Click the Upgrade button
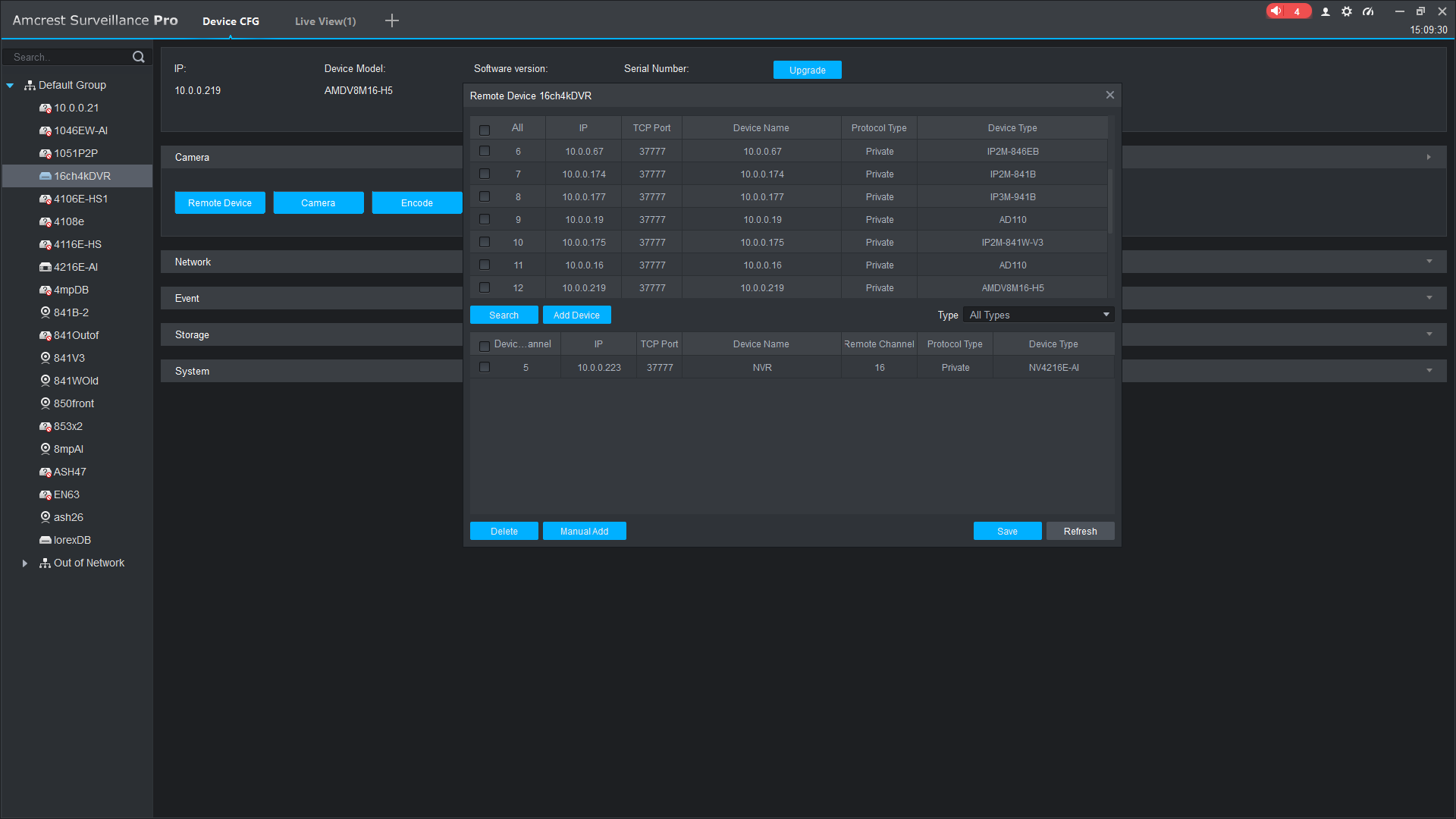The image size is (1456, 819). (x=808, y=70)
